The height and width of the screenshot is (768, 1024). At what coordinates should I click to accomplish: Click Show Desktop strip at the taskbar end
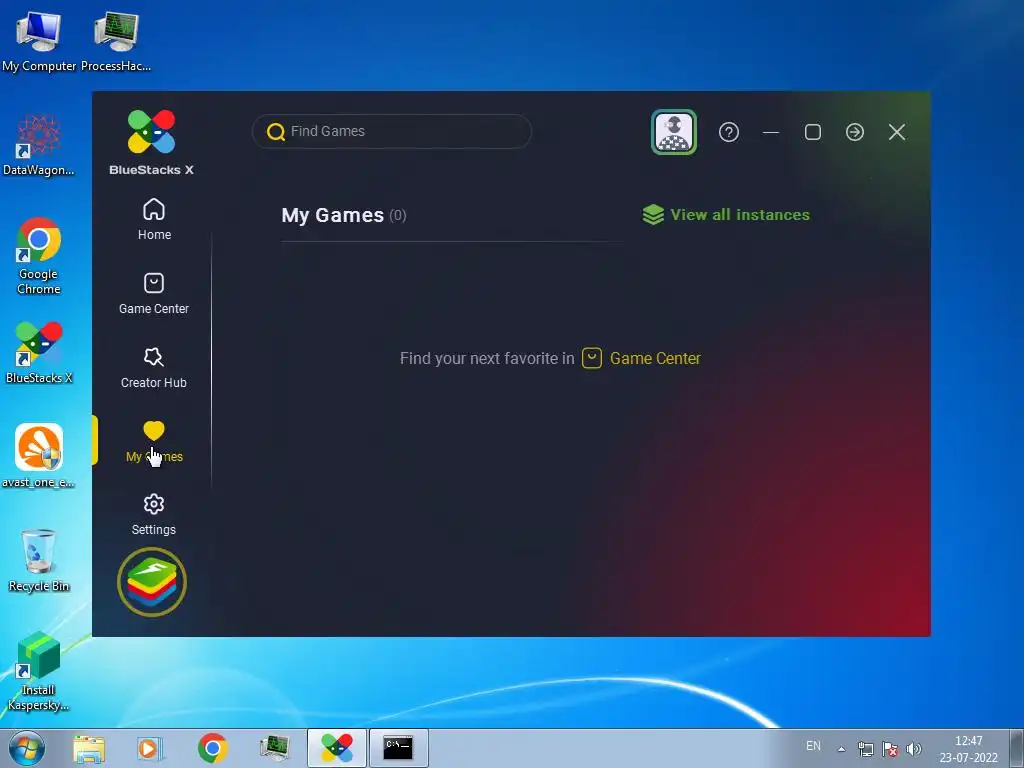click(1017, 748)
